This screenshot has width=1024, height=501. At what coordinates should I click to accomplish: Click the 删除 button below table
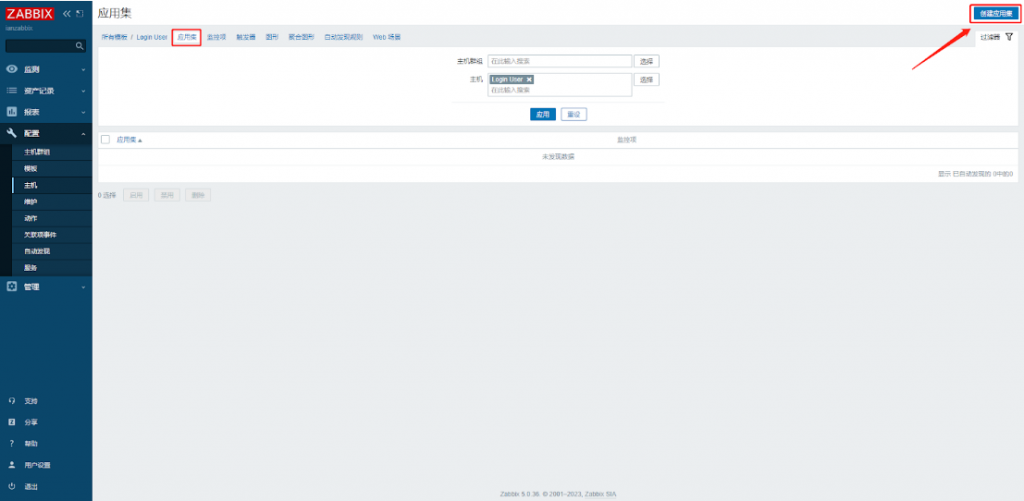[198, 195]
